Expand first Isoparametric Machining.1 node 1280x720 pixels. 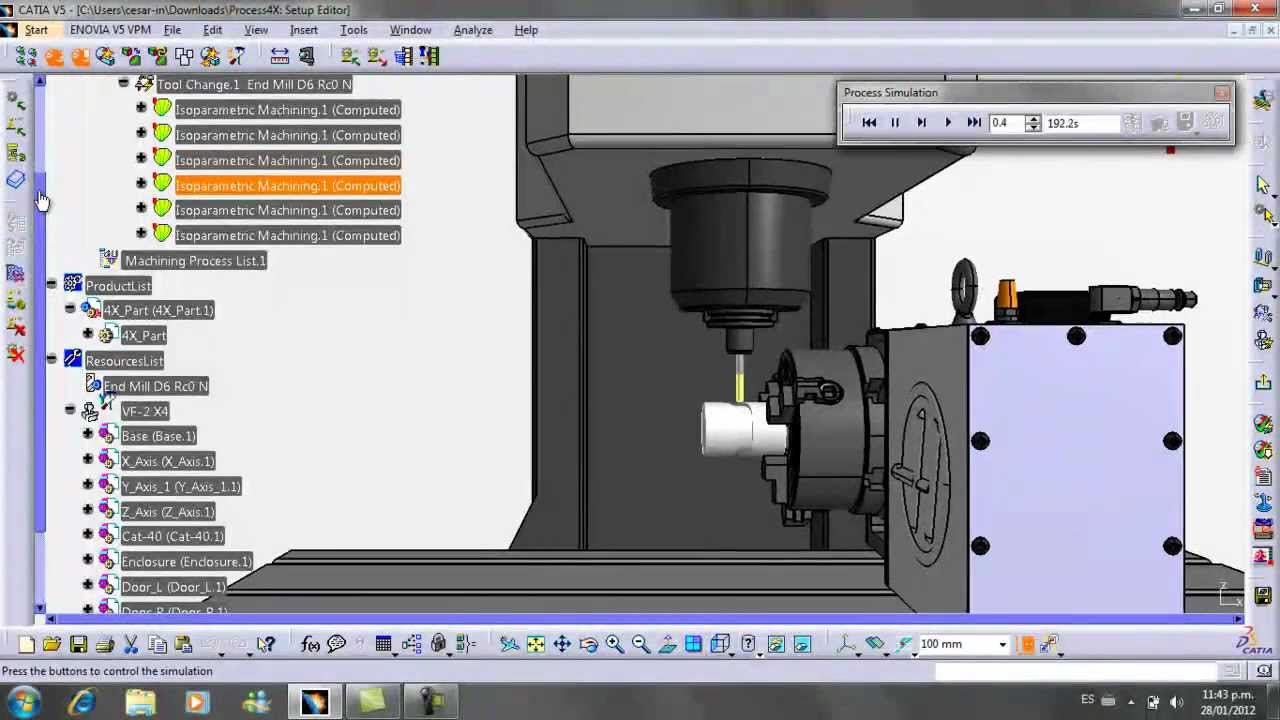141,108
